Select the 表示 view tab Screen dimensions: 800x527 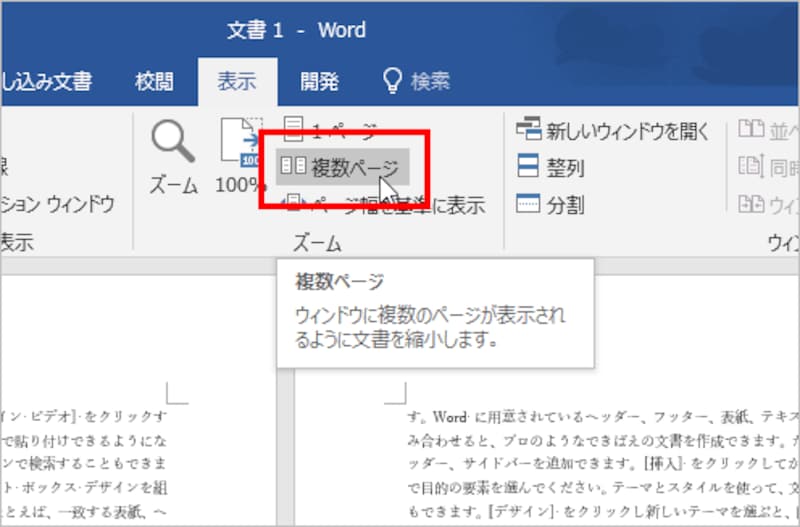(x=237, y=82)
